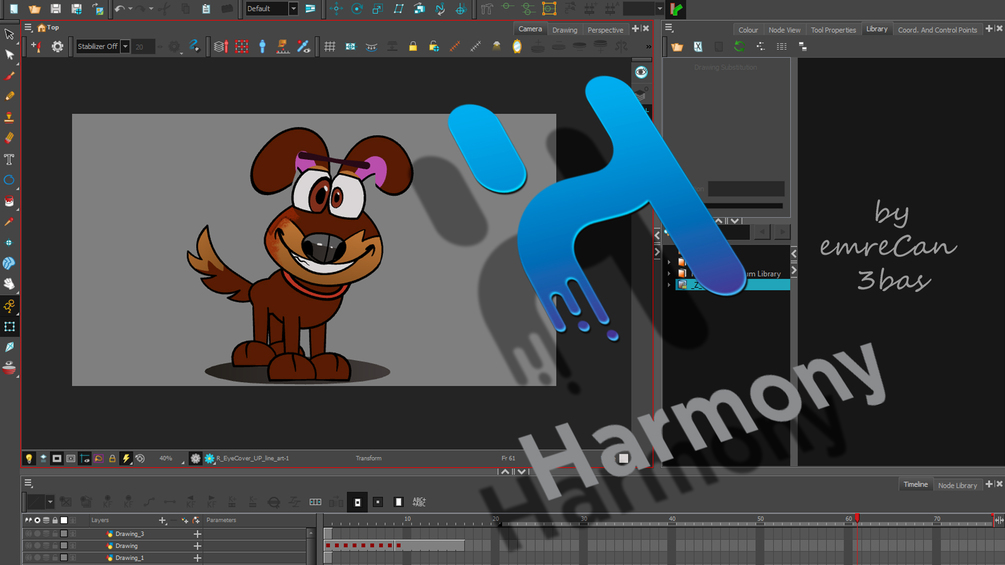The image size is (1005, 565).
Task: Enable the lightning bolt preview mode
Action: coord(126,458)
